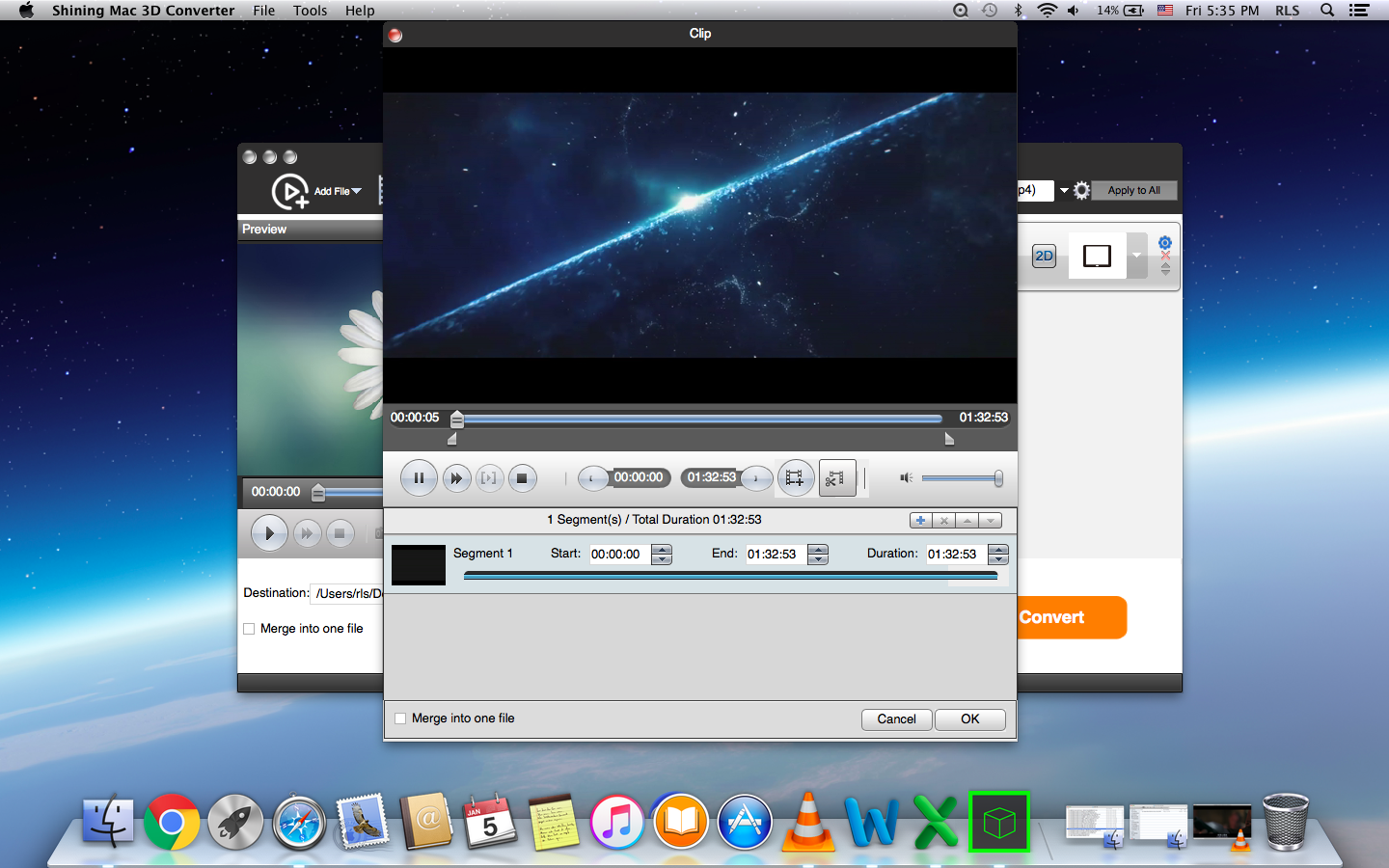Check Merge into one file in main window

pyautogui.click(x=249, y=629)
